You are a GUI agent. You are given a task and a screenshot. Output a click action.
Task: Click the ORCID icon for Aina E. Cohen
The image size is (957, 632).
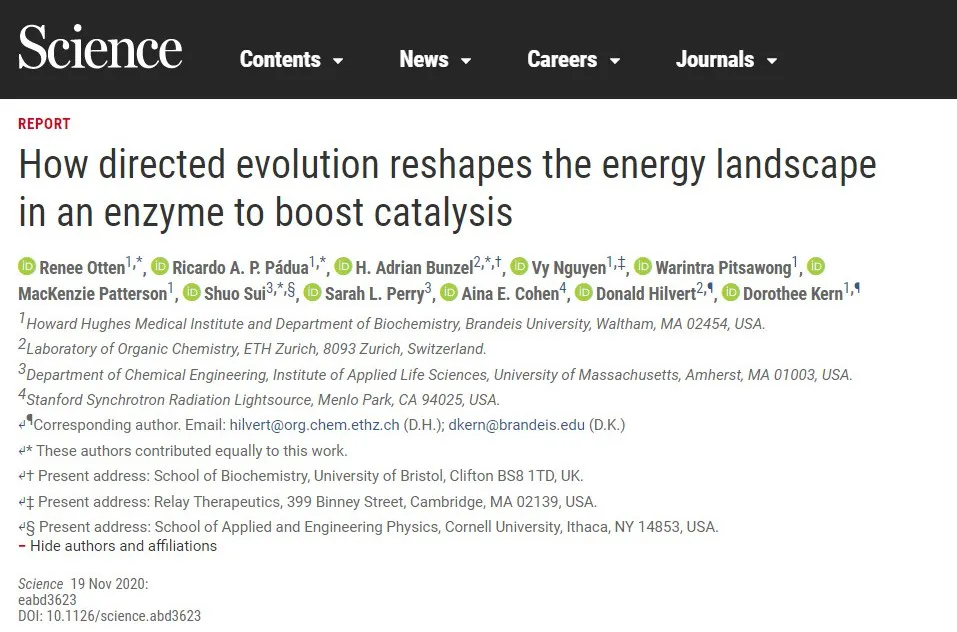coord(449,292)
